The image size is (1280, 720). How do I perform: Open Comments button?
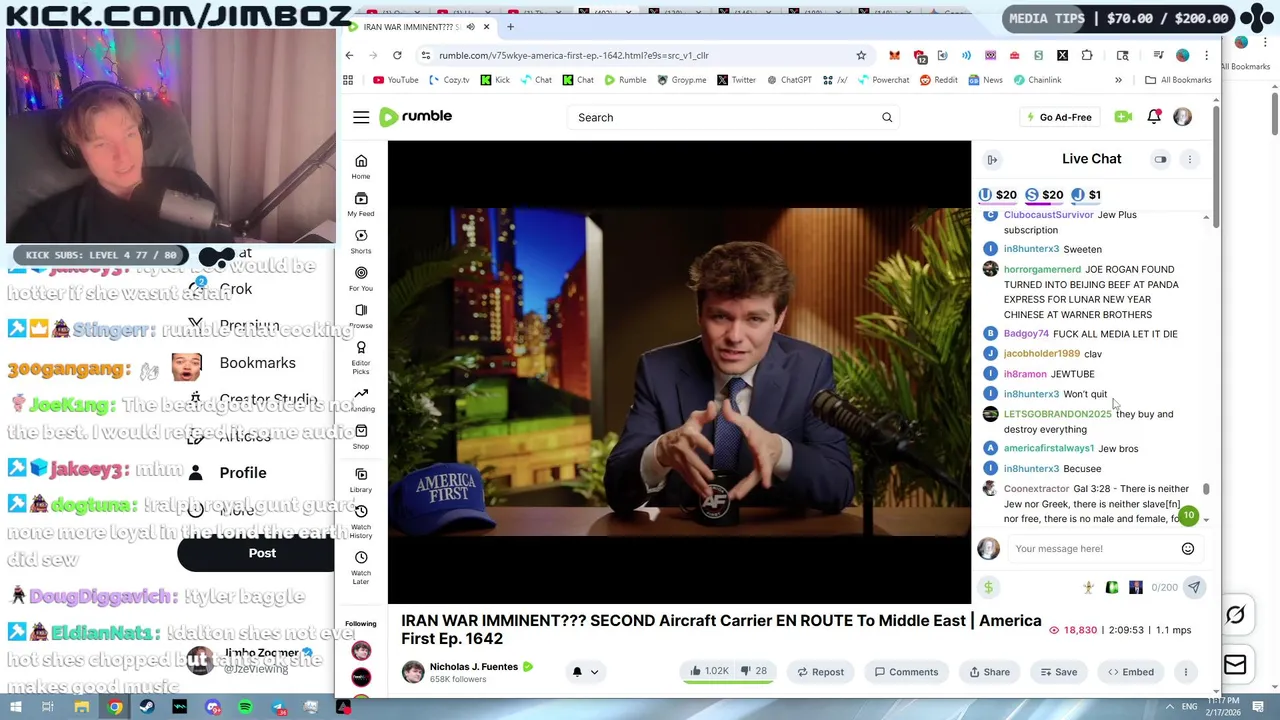[906, 672]
